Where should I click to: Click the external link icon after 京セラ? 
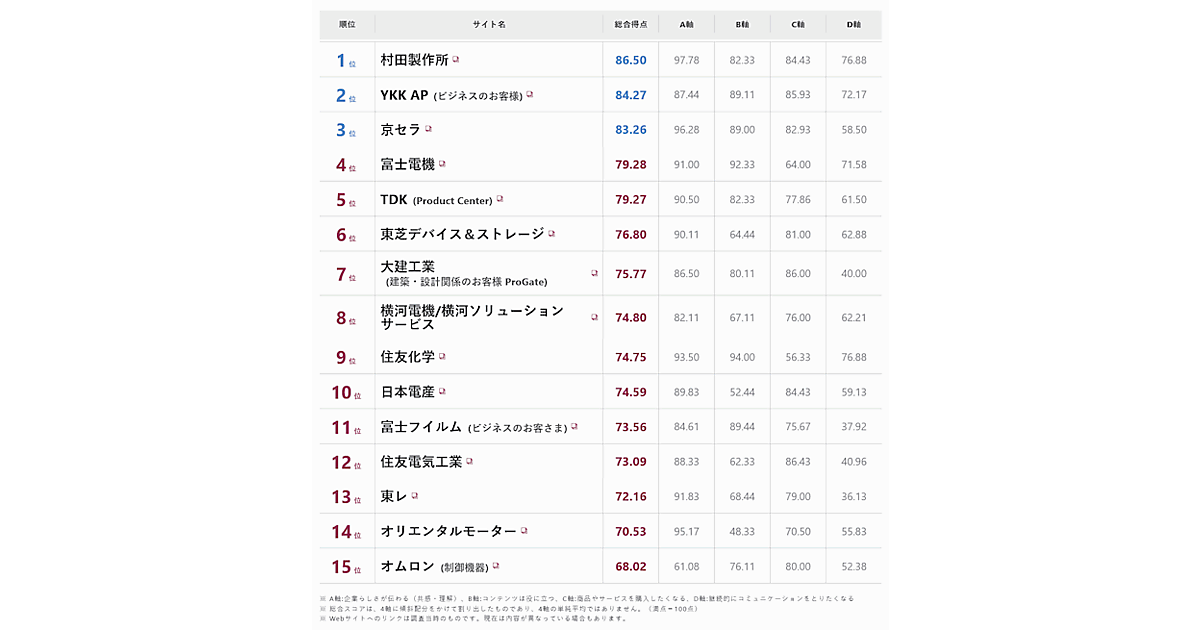429,129
